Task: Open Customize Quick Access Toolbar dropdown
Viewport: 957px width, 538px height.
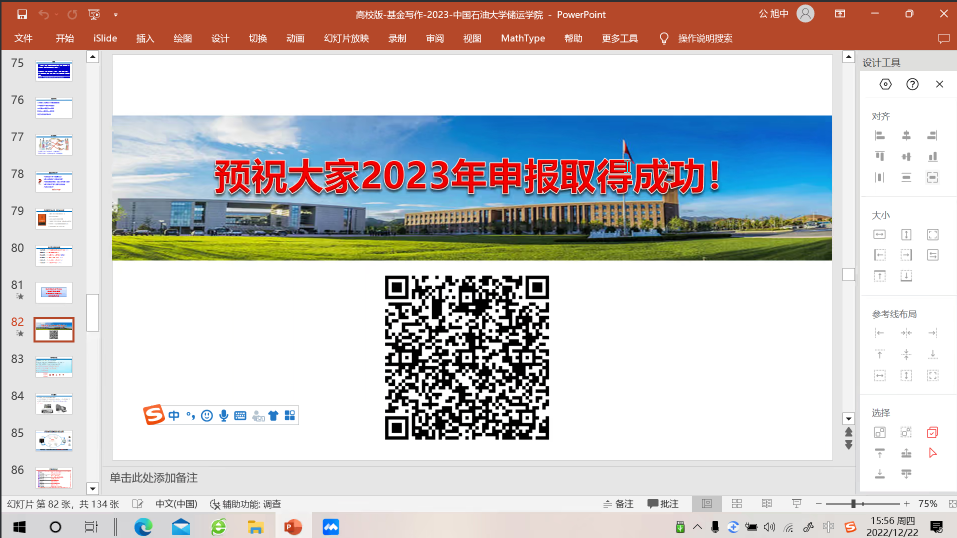Action: [x=116, y=15]
